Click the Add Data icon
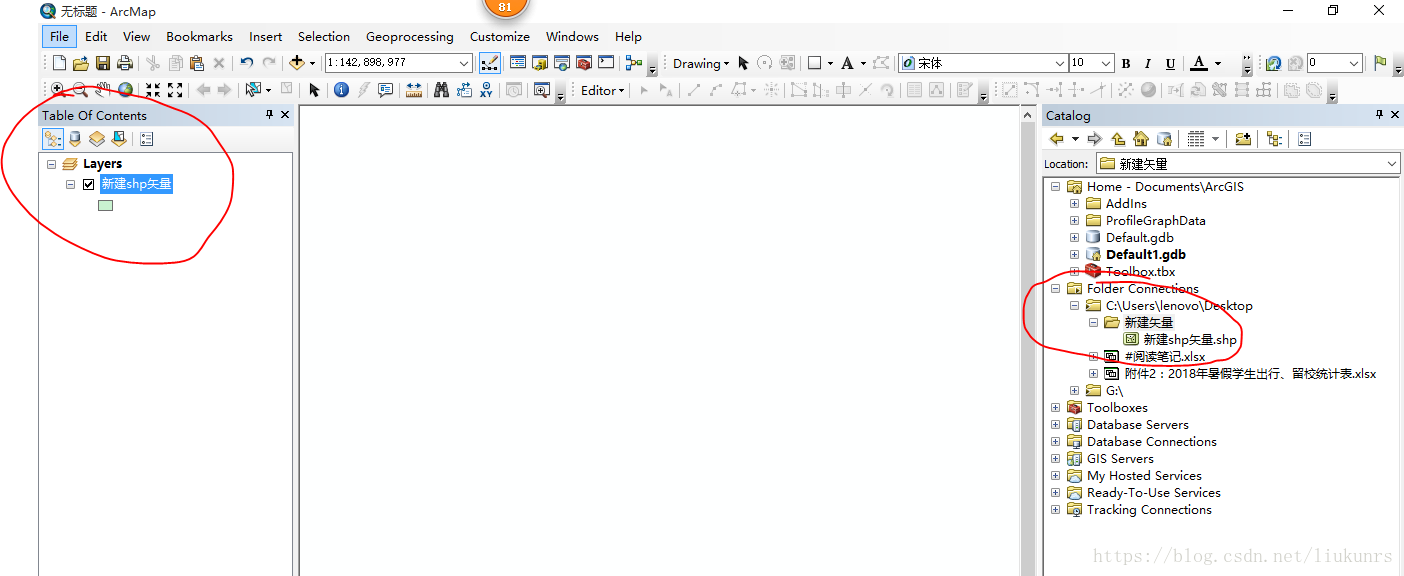1404x576 pixels. tap(297, 63)
